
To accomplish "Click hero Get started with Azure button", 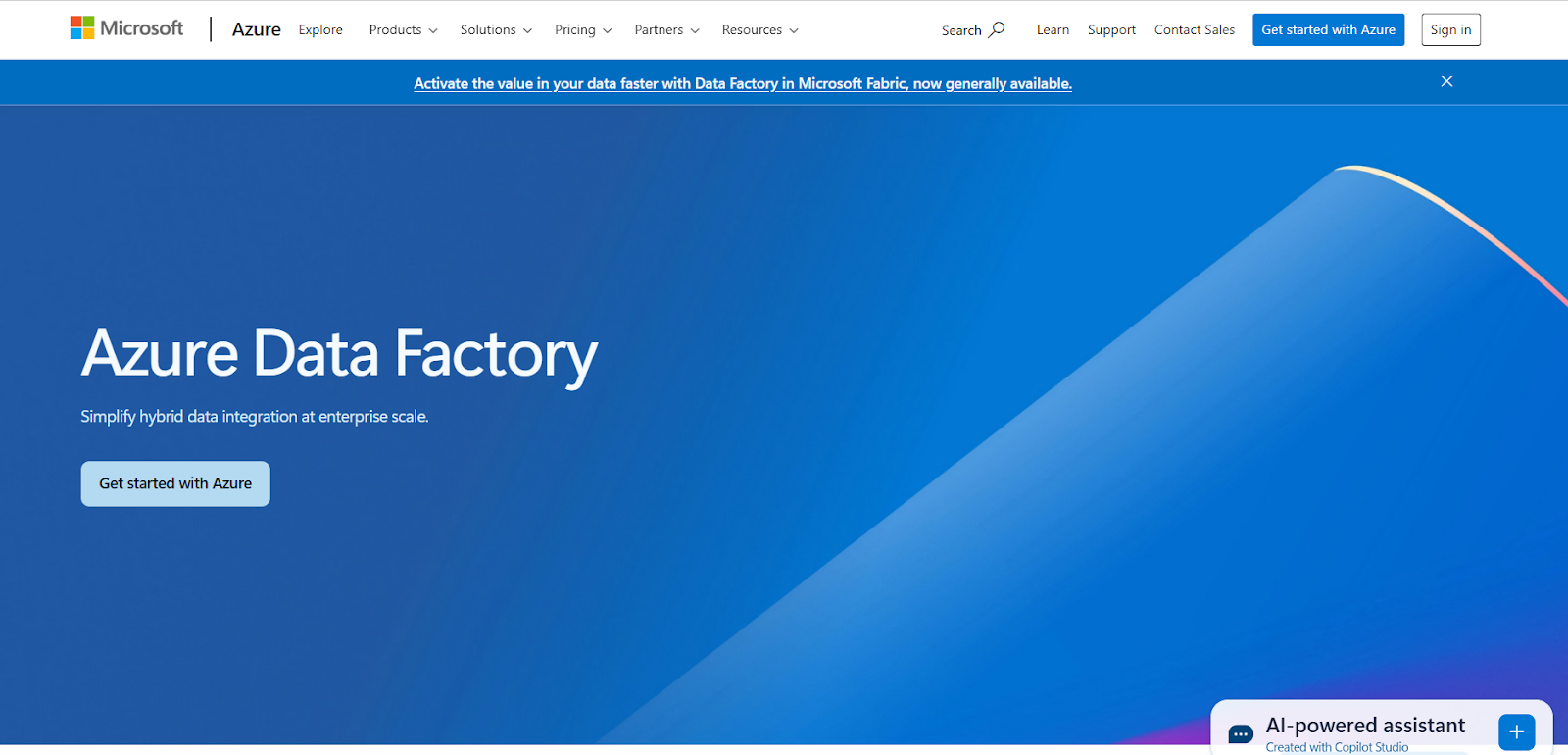I will (175, 483).
